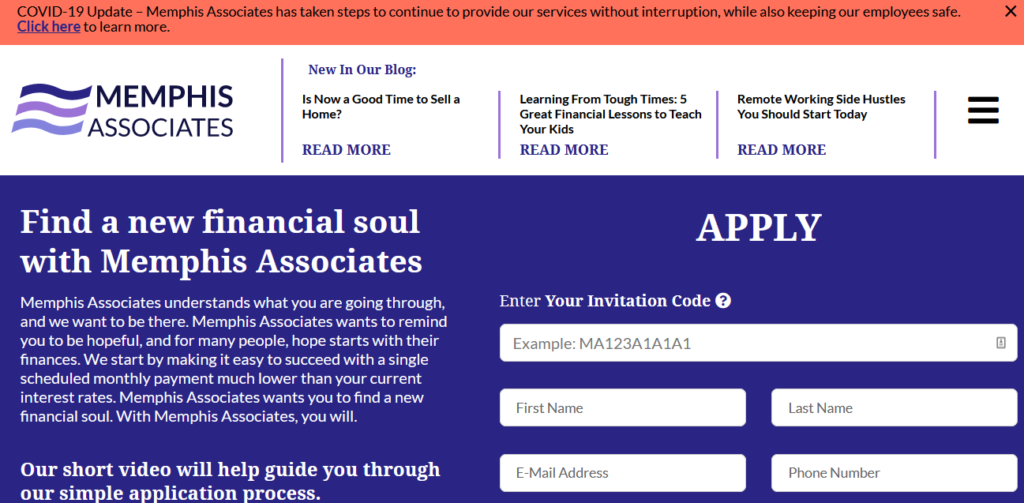Focus the invitation code input field
1024x503 pixels.
click(x=758, y=343)
